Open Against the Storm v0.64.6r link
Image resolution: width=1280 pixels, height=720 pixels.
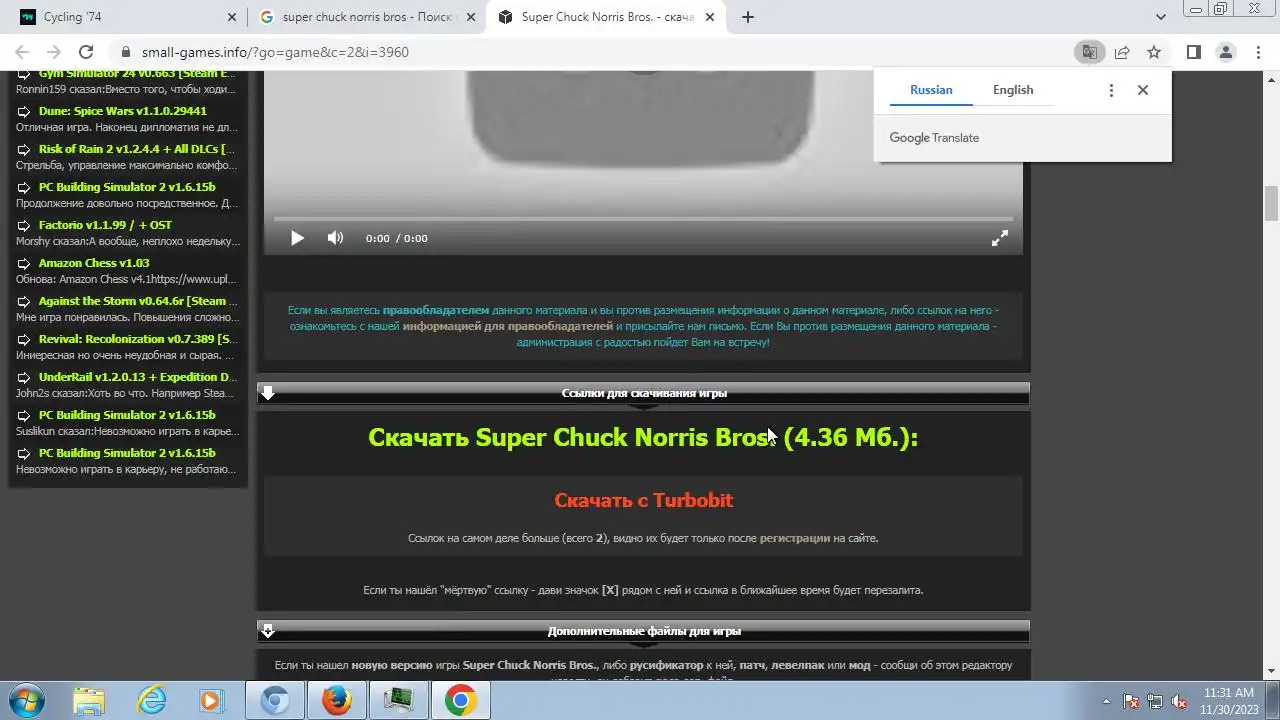(x=138, y=301)
